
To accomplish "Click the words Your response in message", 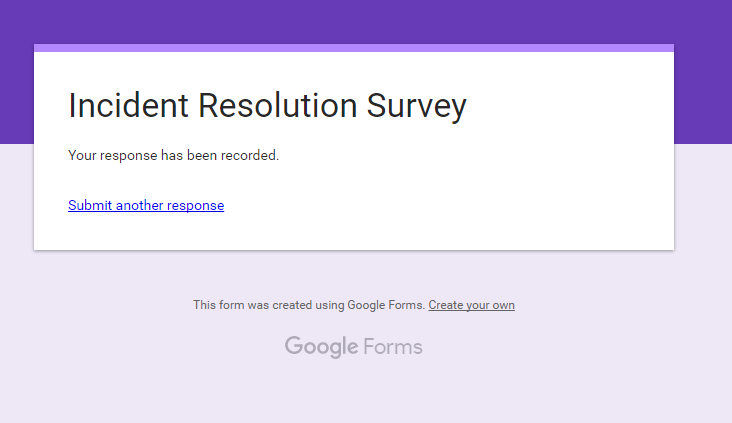I will [113, 155].
